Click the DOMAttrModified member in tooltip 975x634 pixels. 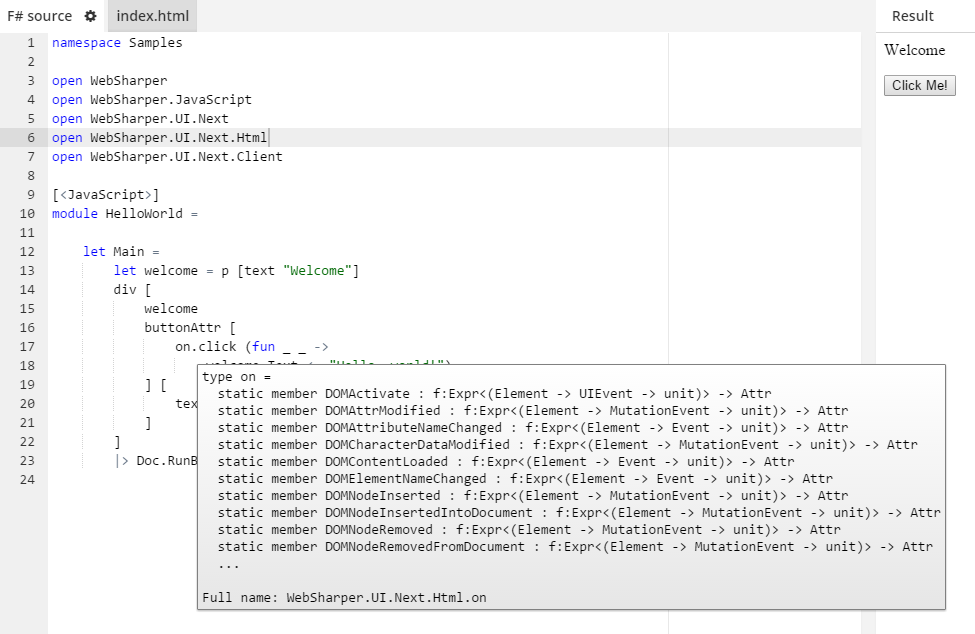(533, 411)
